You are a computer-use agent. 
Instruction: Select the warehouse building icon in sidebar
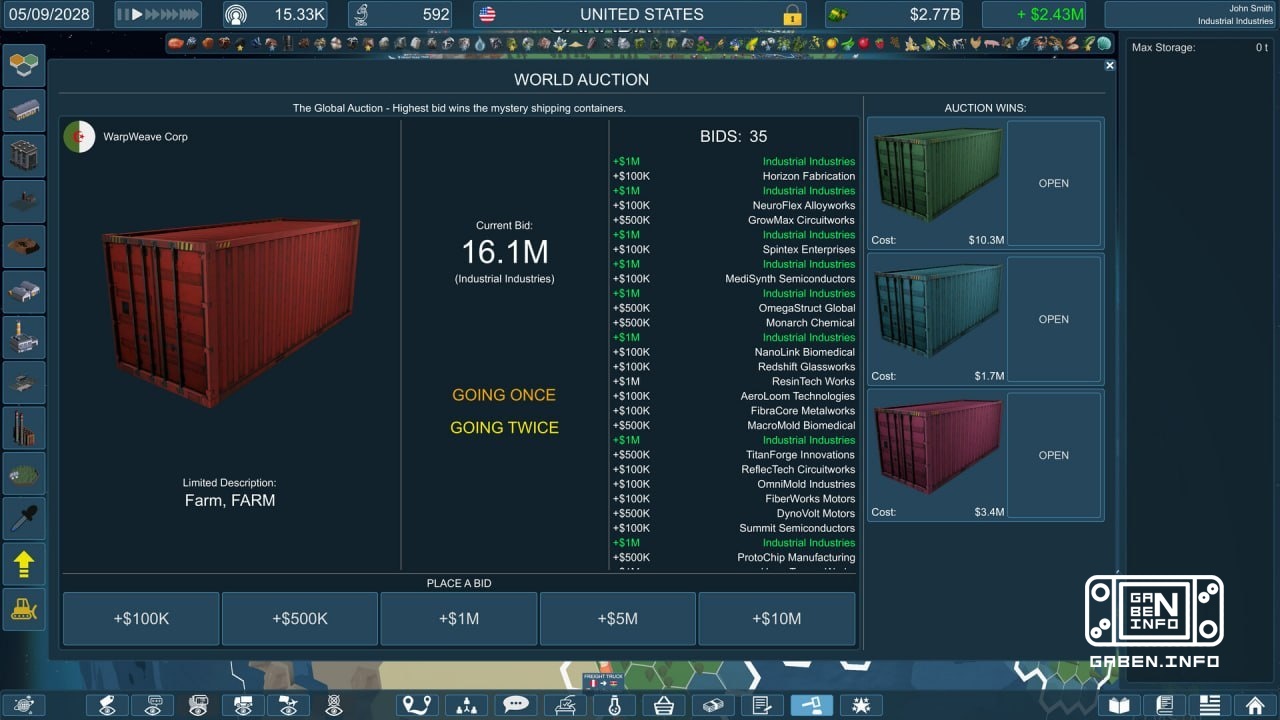tap(25, 110)
